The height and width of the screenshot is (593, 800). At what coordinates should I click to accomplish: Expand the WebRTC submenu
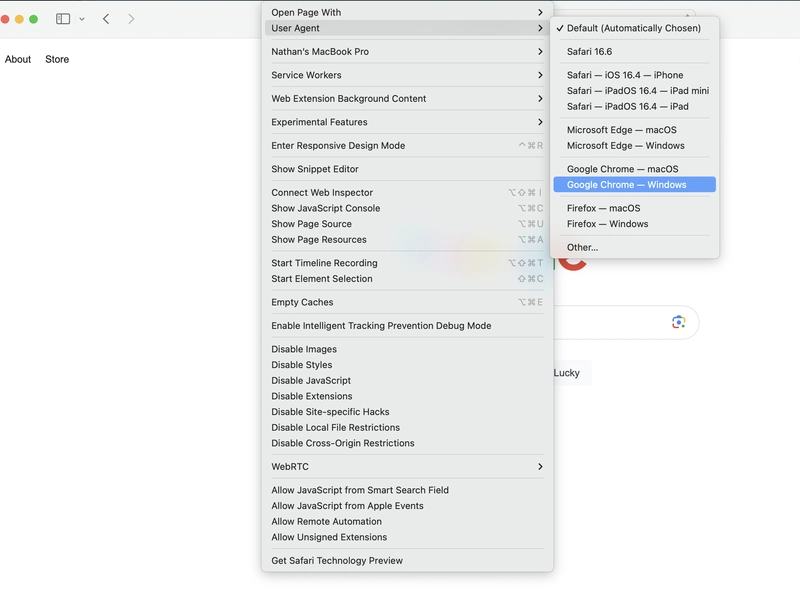pyautogui.click(x=407, y=466)
